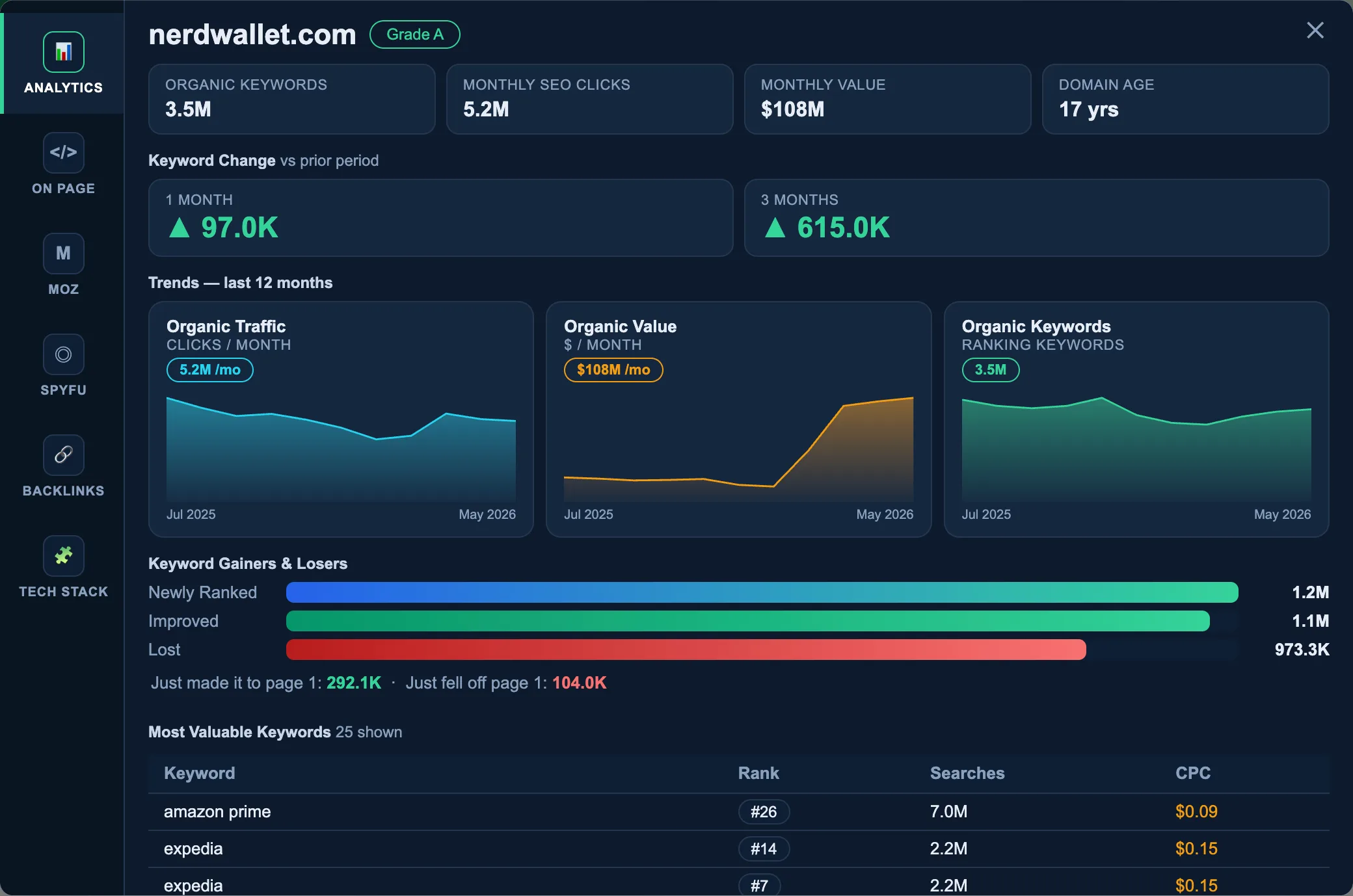Click the 3.5M keywords pill
This screenshot has height=896, width=1353.
tap(991, 370)
